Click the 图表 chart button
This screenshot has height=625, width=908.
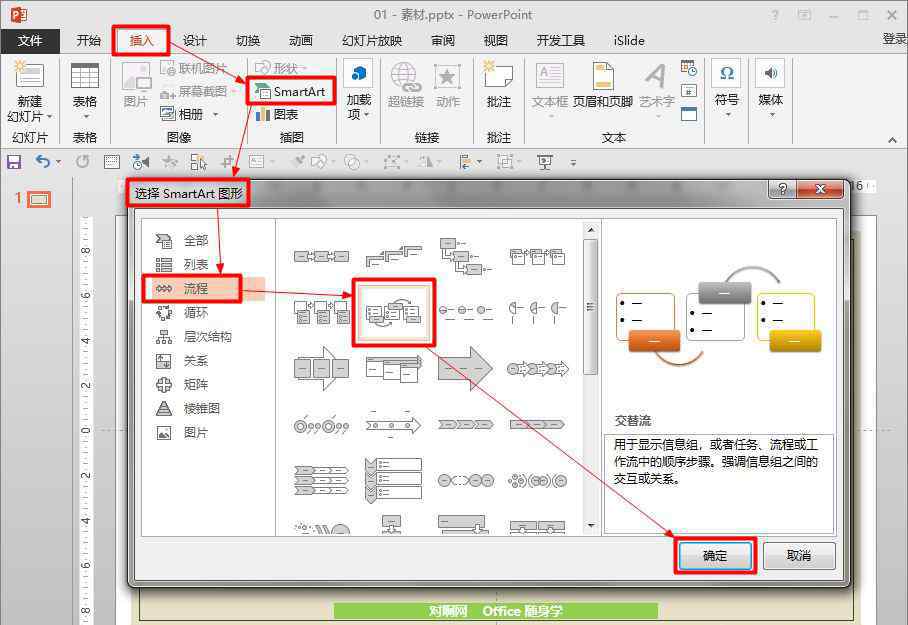coord(277,114)
